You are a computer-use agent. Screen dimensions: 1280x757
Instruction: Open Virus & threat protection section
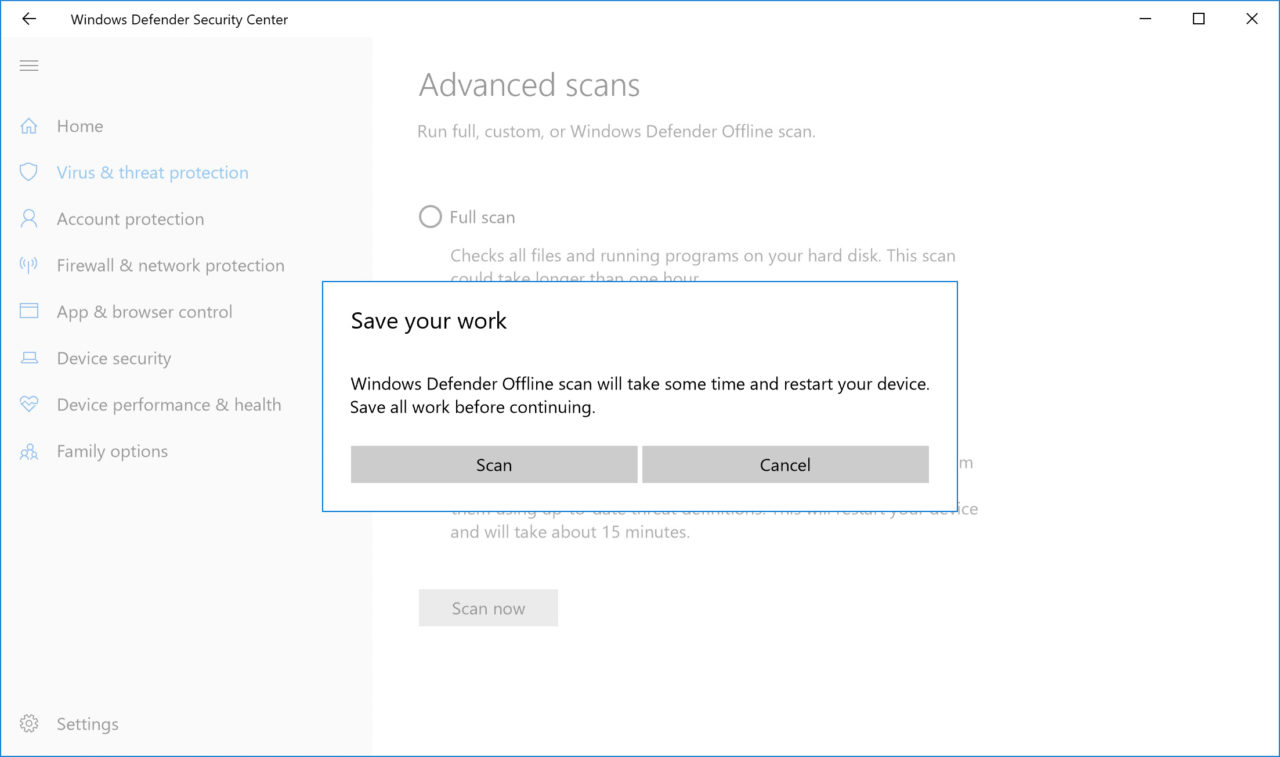coord(153,172)
